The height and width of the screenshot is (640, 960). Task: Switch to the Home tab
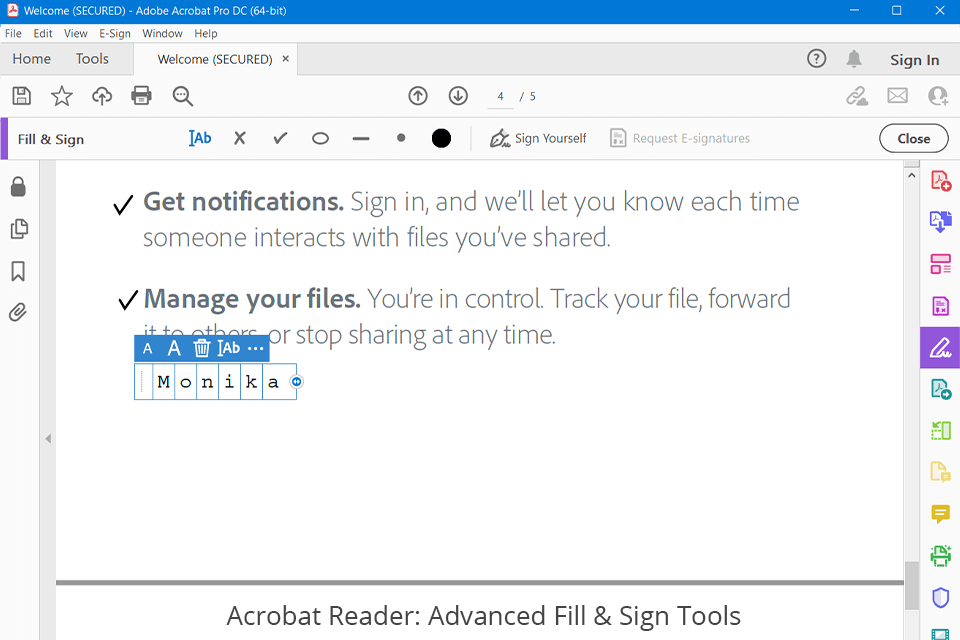pos(31,59)
